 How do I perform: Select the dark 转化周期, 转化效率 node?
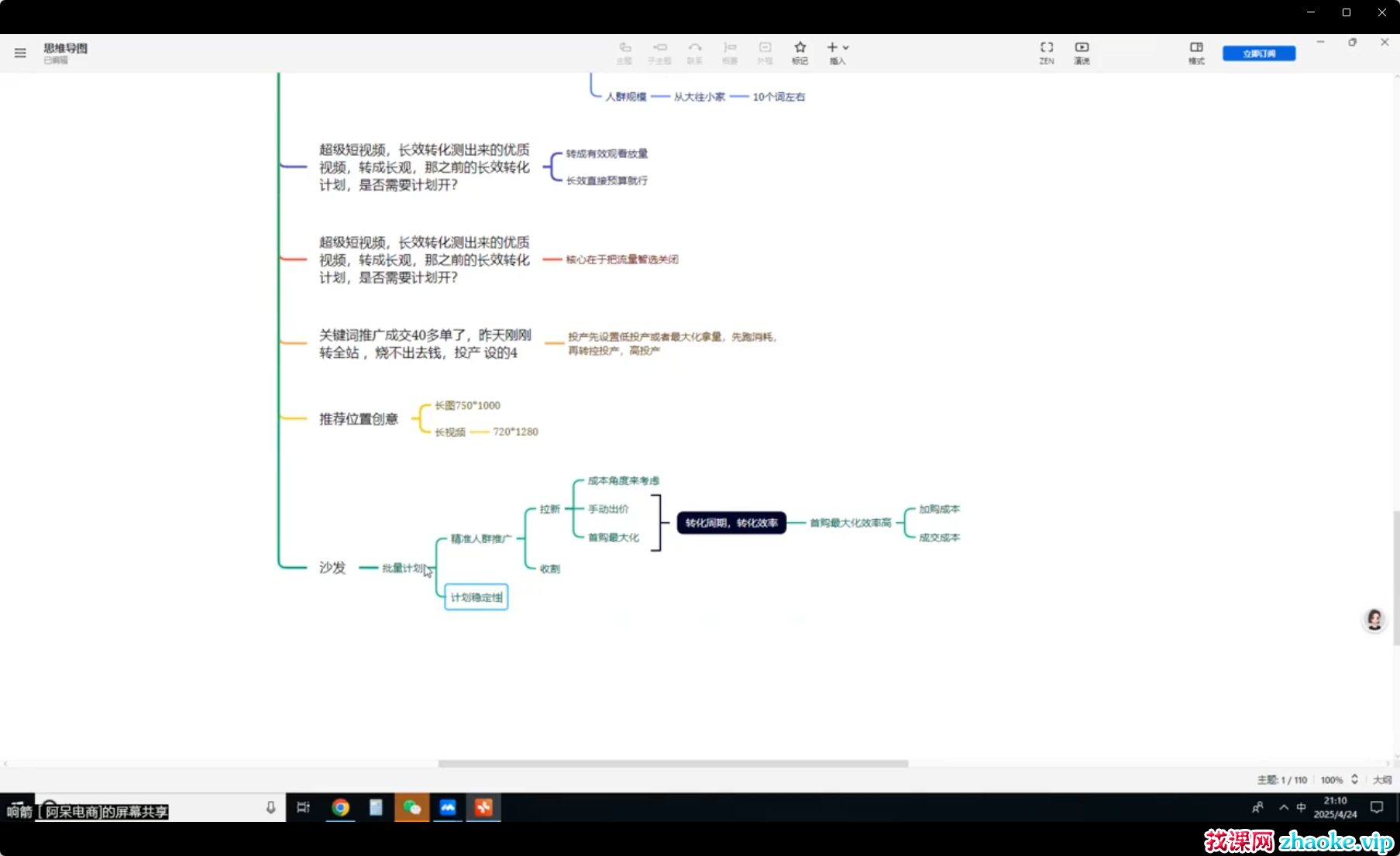tap(731, 523)
